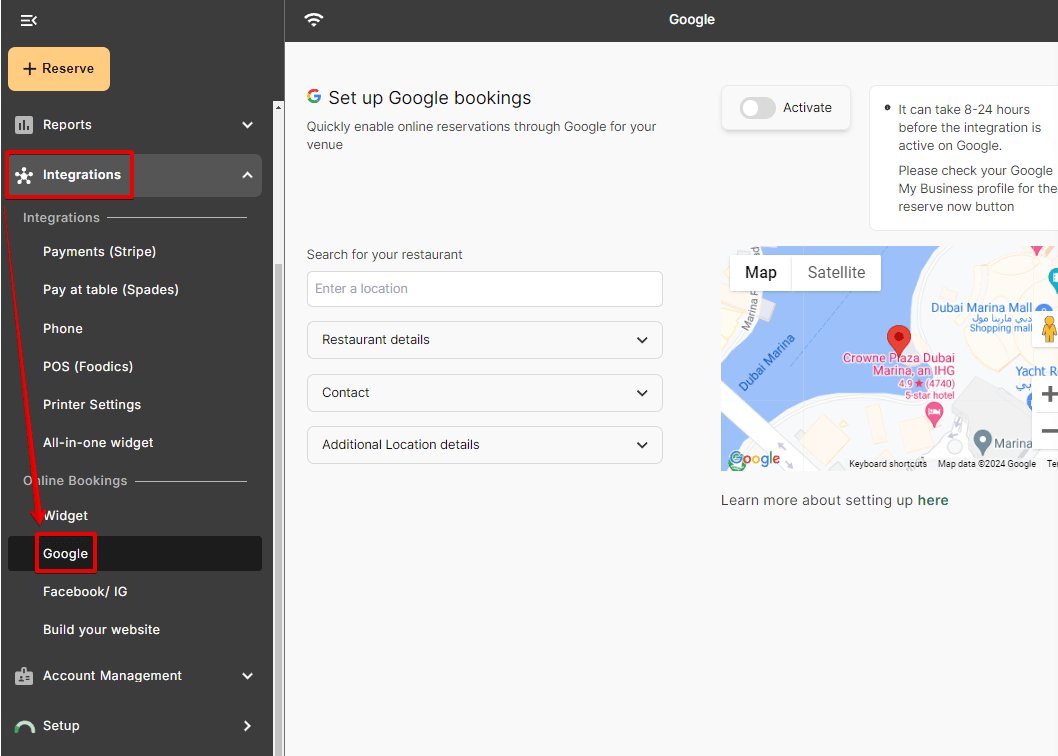Screen dimensions: 1058x756
Task: Click the Enter a location search field
Action: coord(484,289)
